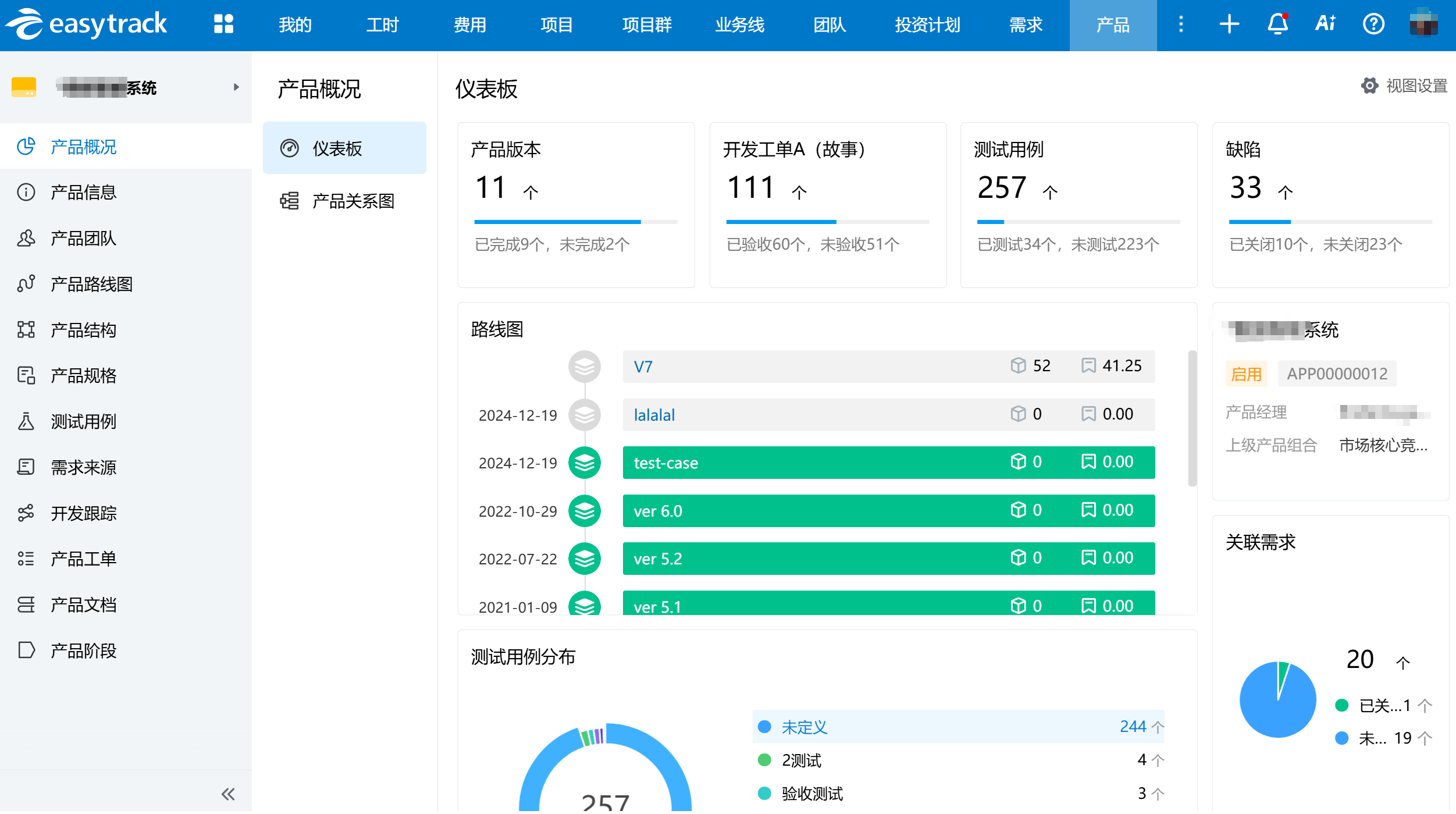Click the user avatar thumbnail

pyautogui.click(x=1423, y=24)
